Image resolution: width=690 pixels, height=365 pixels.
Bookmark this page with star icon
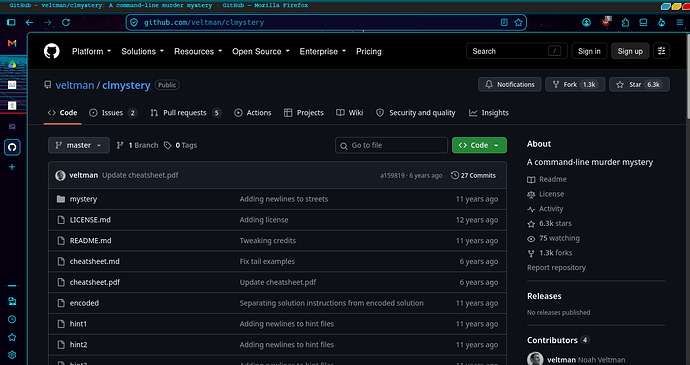(x=518, y=22)
